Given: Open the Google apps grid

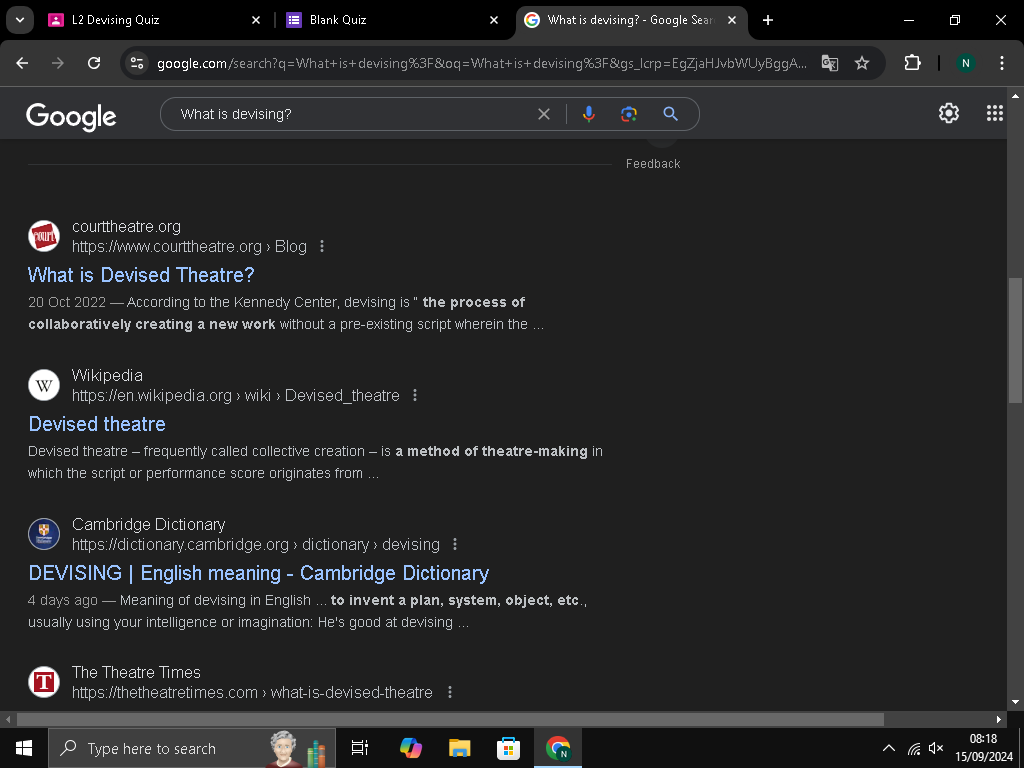Looking at the screenshot, I should point(995,113).
